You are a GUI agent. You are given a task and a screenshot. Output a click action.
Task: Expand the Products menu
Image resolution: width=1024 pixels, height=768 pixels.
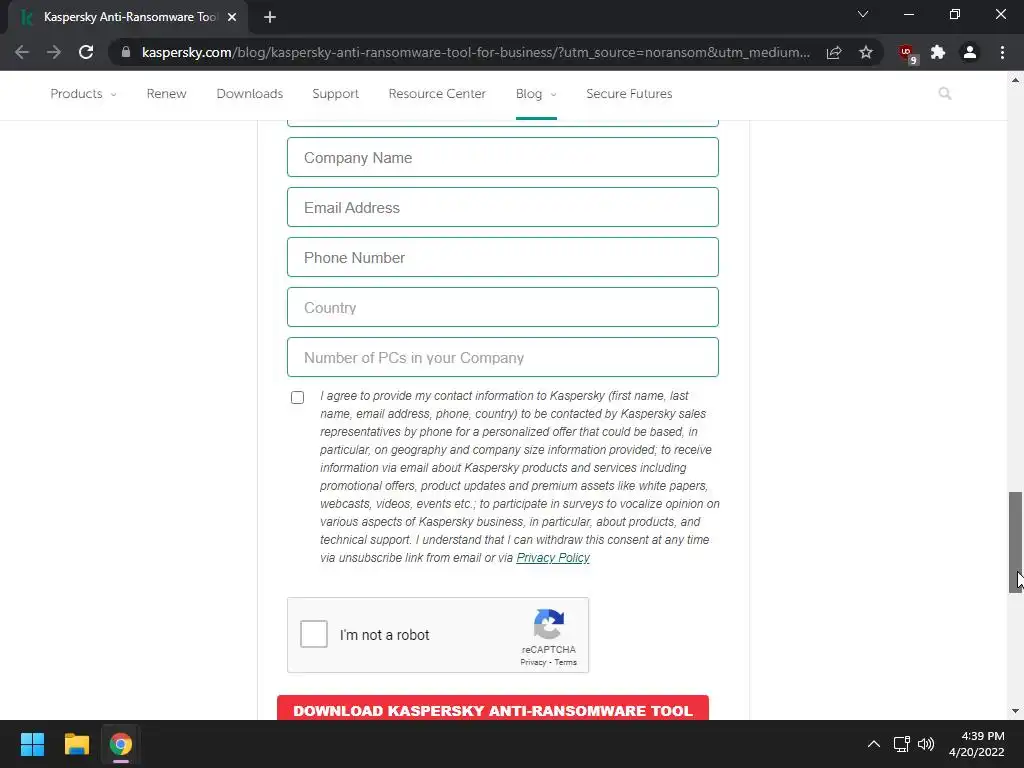coord(83,93)
